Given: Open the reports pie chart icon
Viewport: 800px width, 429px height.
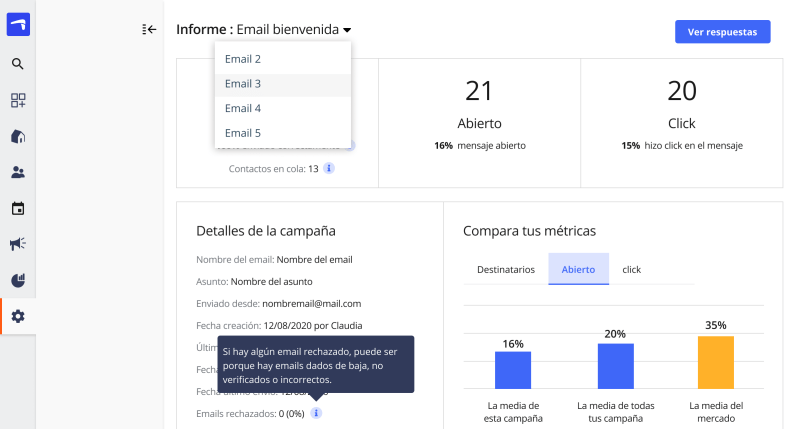Looking at the screenshot, I should (18, 280).
